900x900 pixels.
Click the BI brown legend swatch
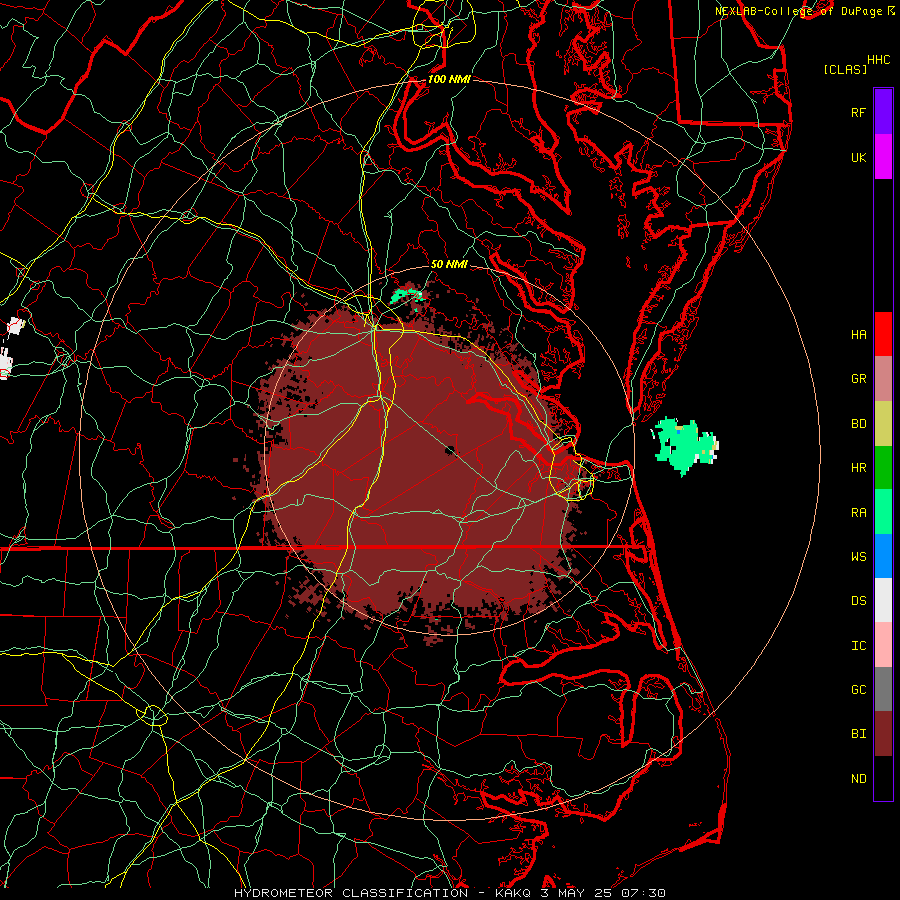pyautogui.click(x=883, y=734)
